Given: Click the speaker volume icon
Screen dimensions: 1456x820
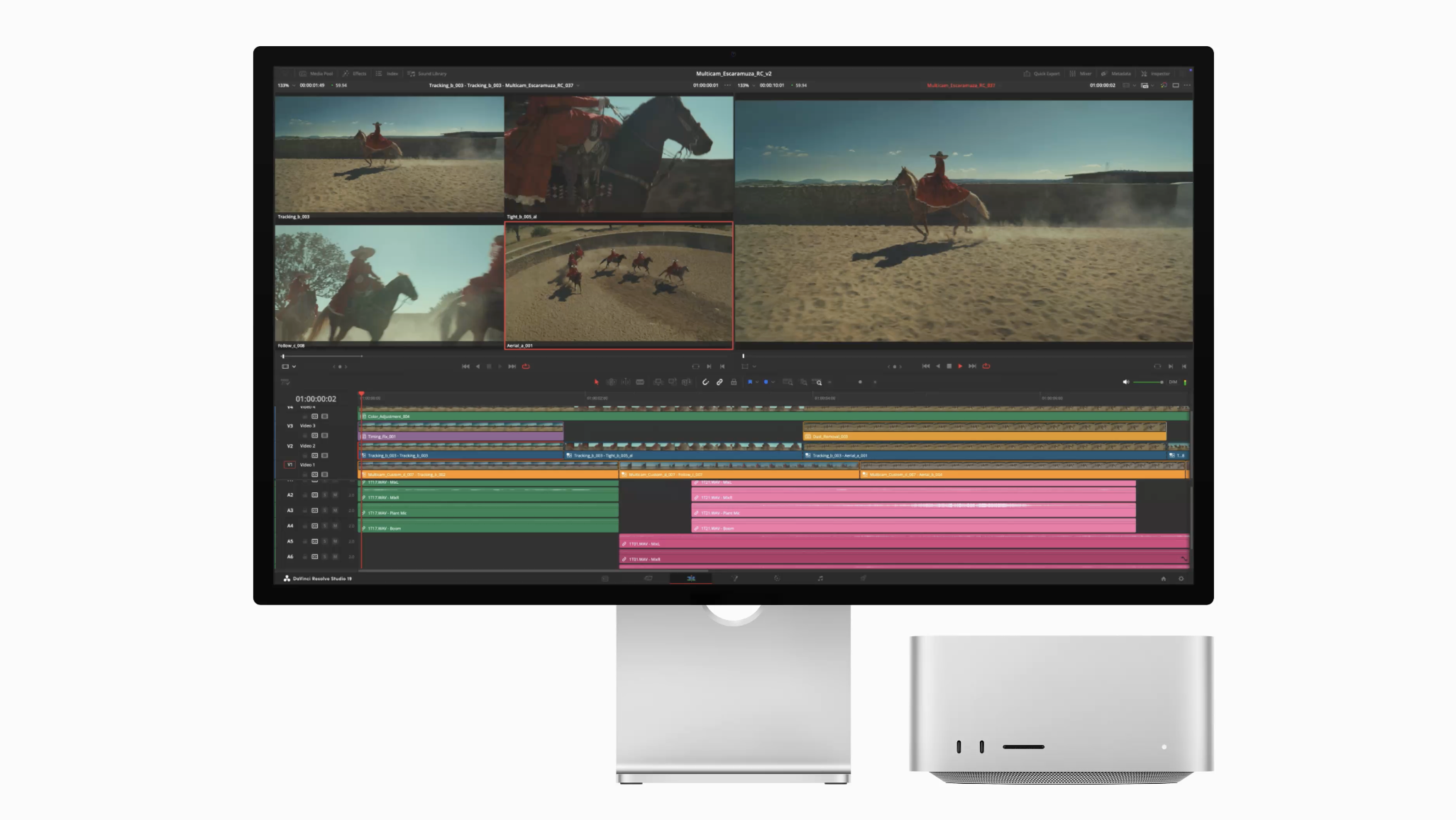Looking at the screenshot, I should [1125, 382].
